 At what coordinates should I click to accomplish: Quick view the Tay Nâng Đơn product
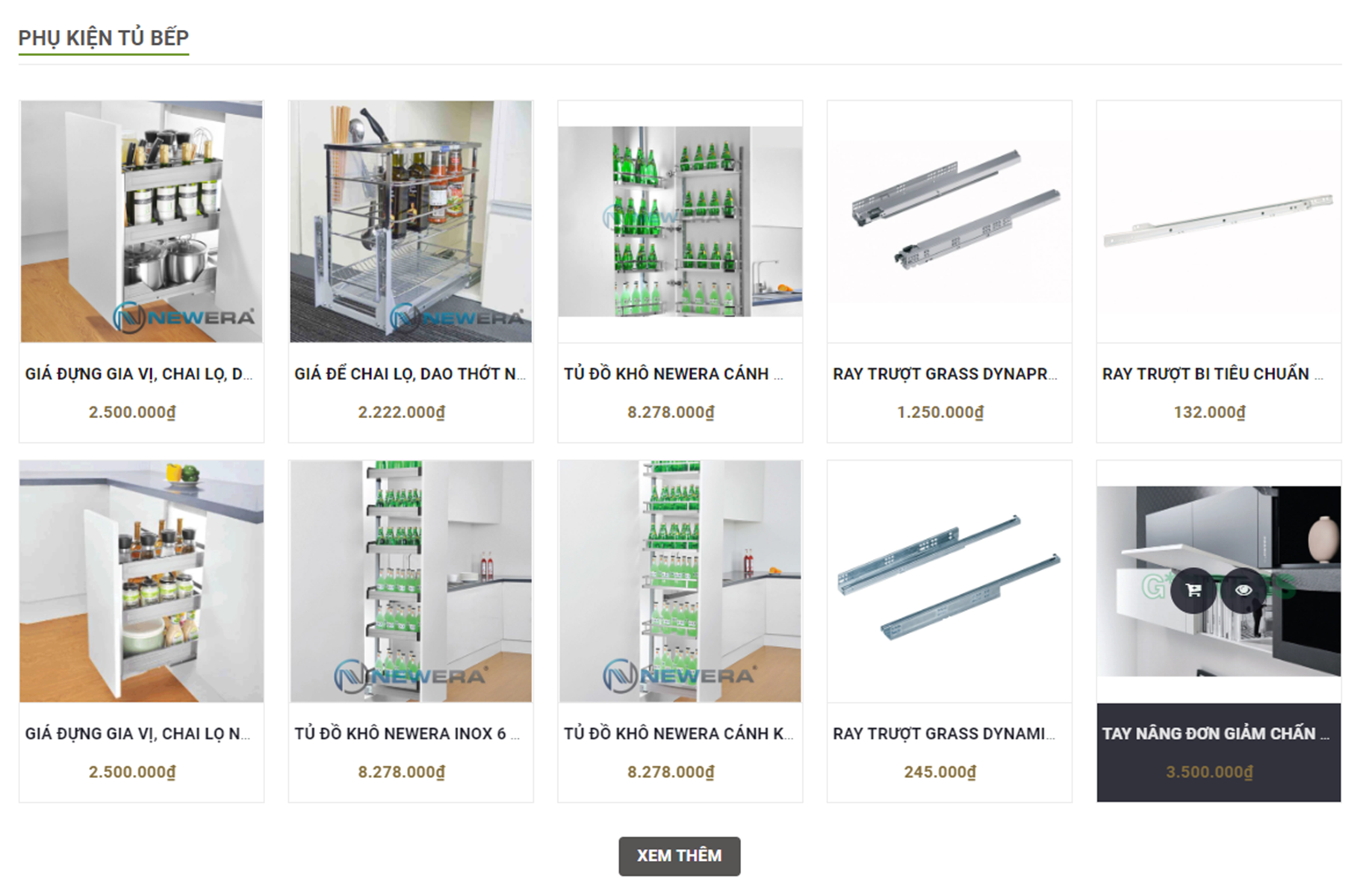[x=1244, y=590]
